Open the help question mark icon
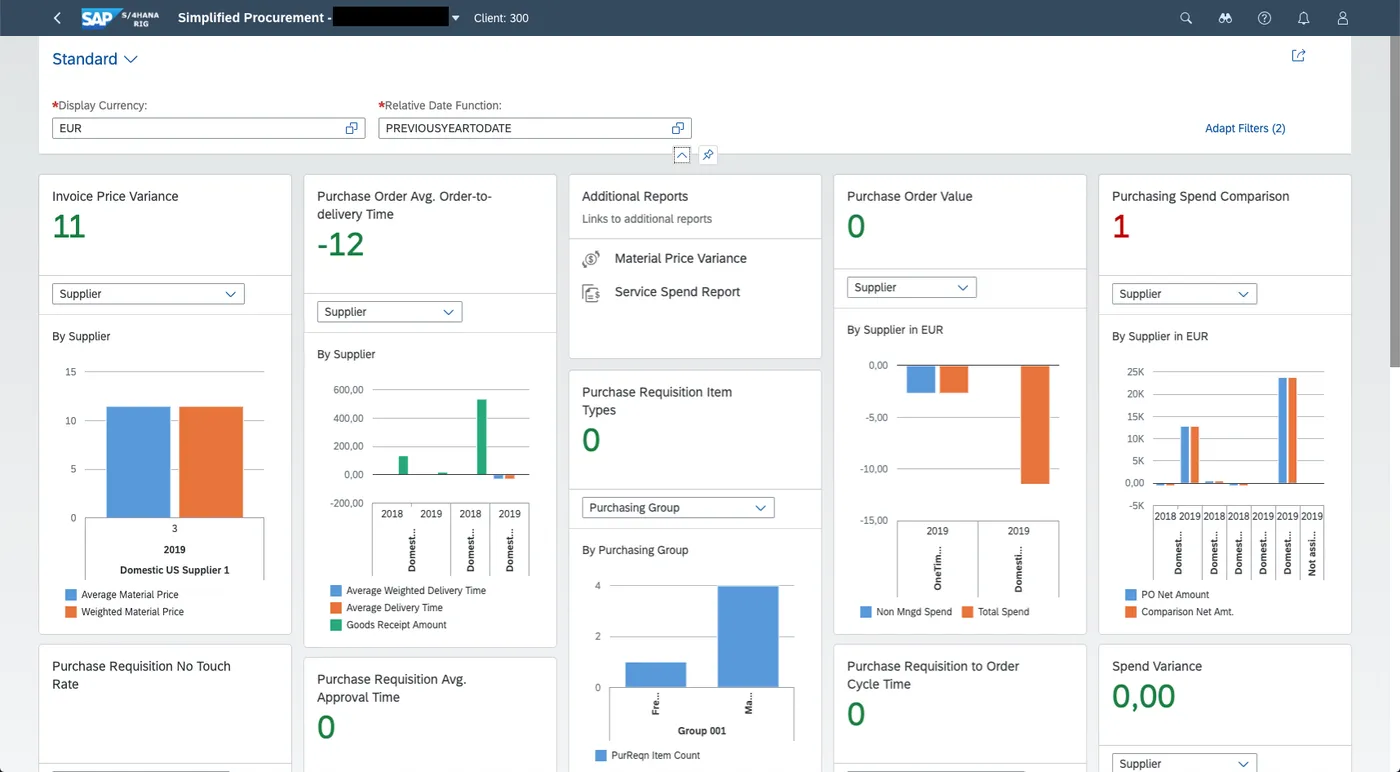This screenshot has height=772, width=1400. click(1264, 18)
